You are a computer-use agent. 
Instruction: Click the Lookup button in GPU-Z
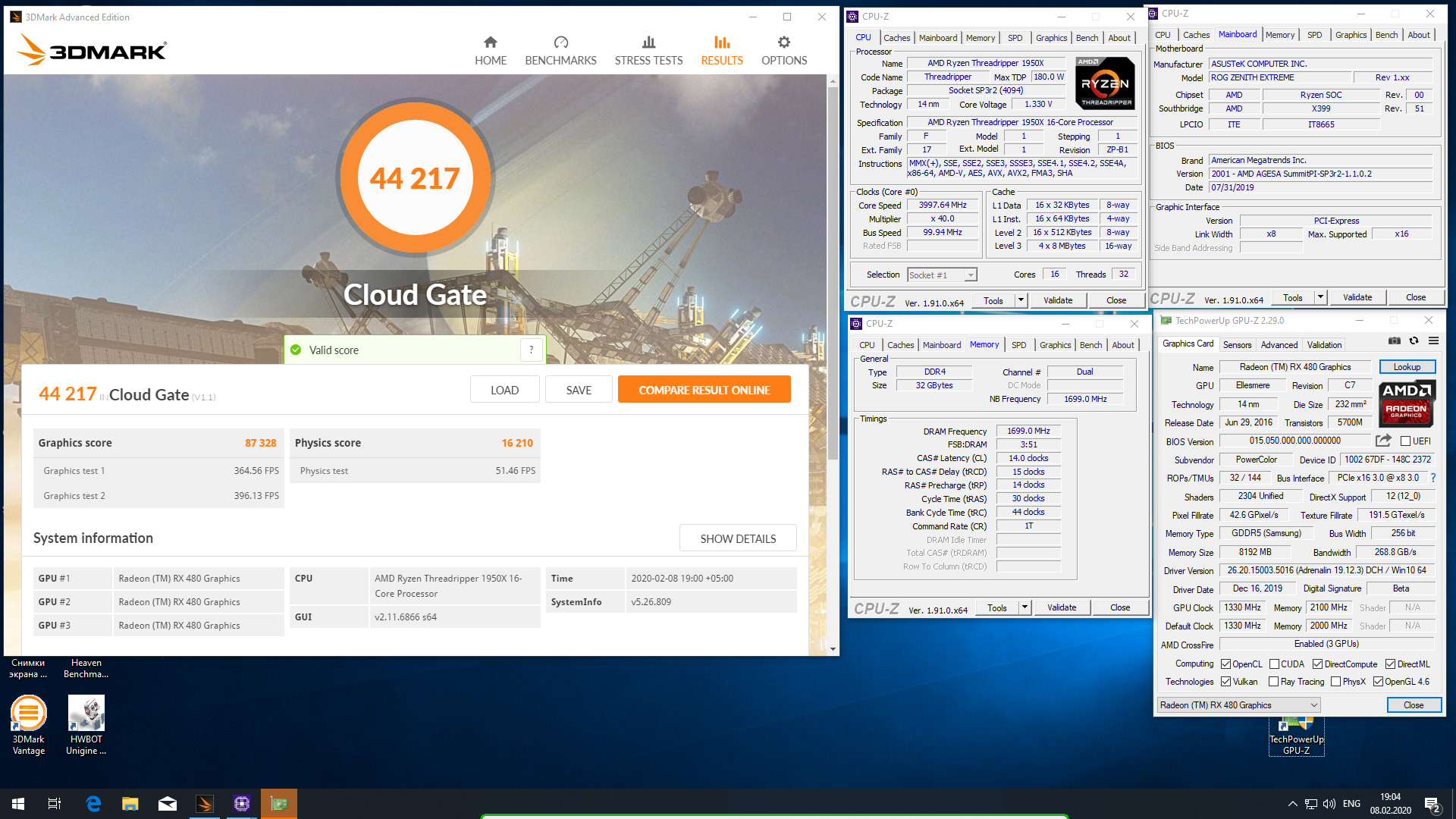pos(1407,367)
